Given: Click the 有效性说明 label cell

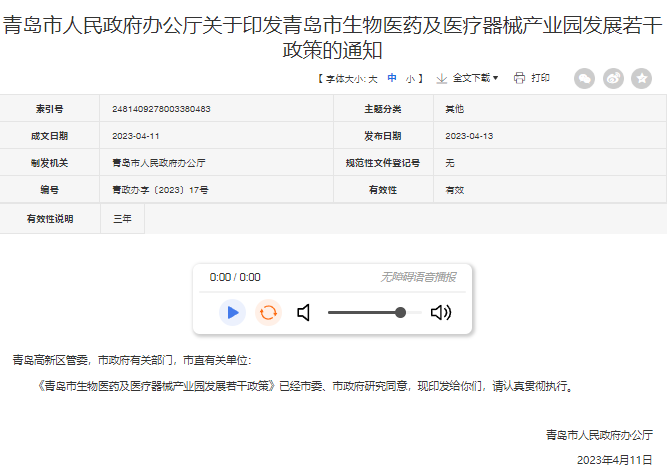Looking at the screenshot, I should pyautogui.click(x=50, y=219).
